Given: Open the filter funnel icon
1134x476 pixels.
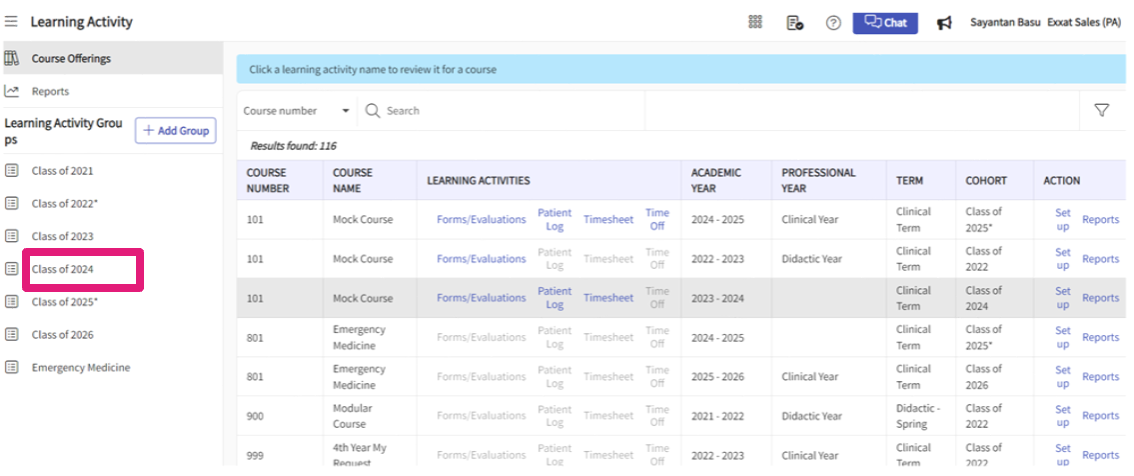Looking at the screenshot, I should [x=1102, y=111].
